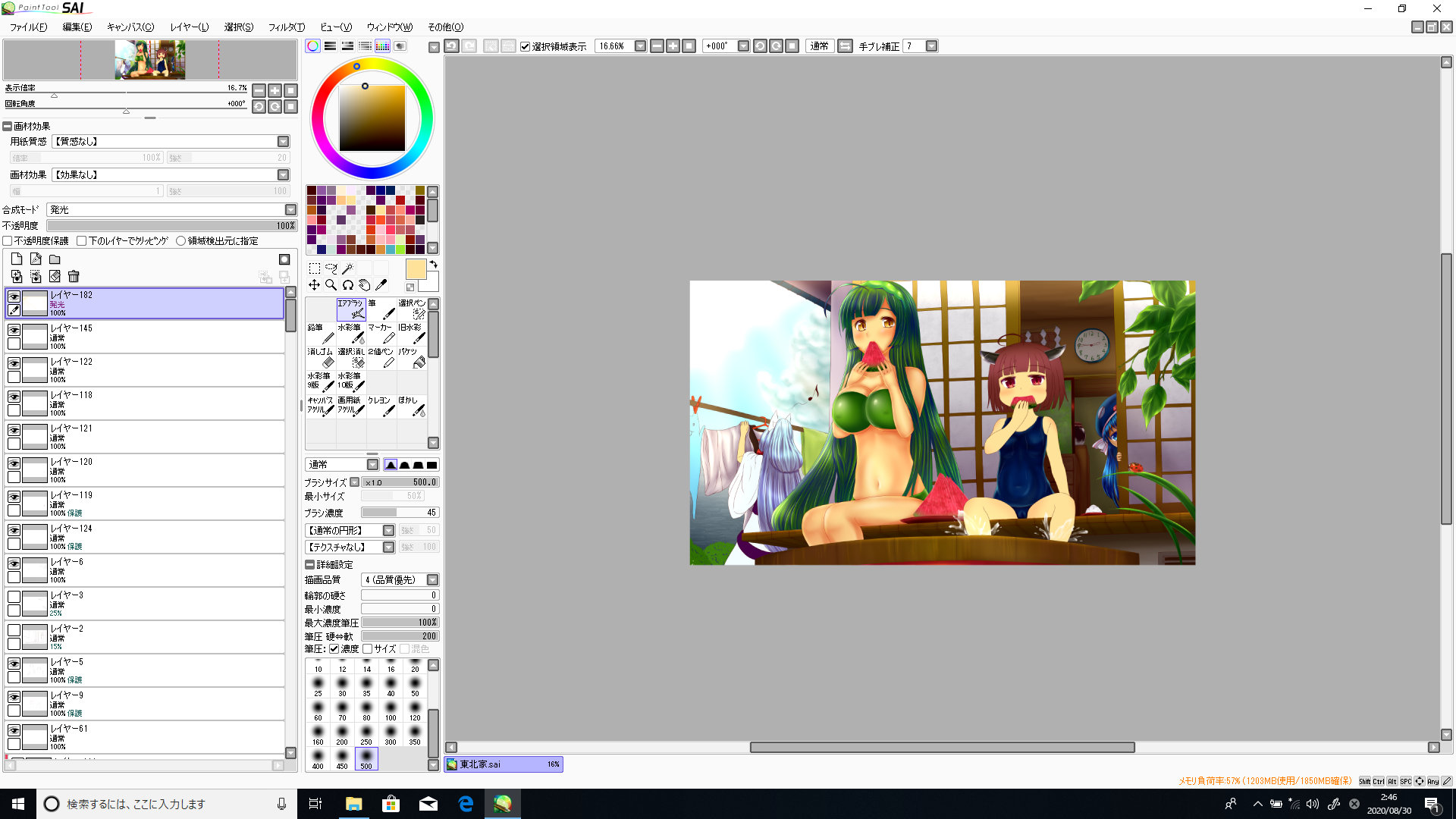Viewport: 1456px width, 819px height.
Task: Select 領域検出元に指定 radio button
Action: coord(180,241)
